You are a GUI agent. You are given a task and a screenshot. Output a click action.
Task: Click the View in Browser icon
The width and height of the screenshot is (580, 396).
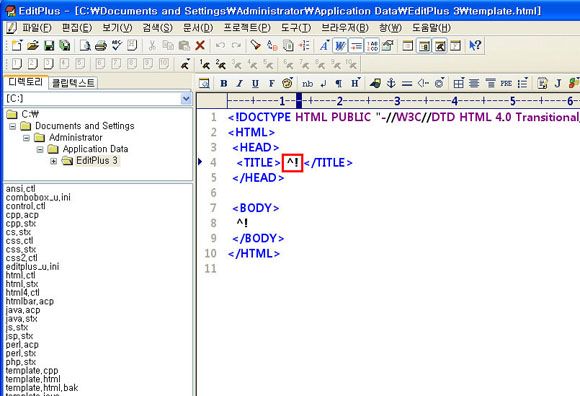(204, 84)
